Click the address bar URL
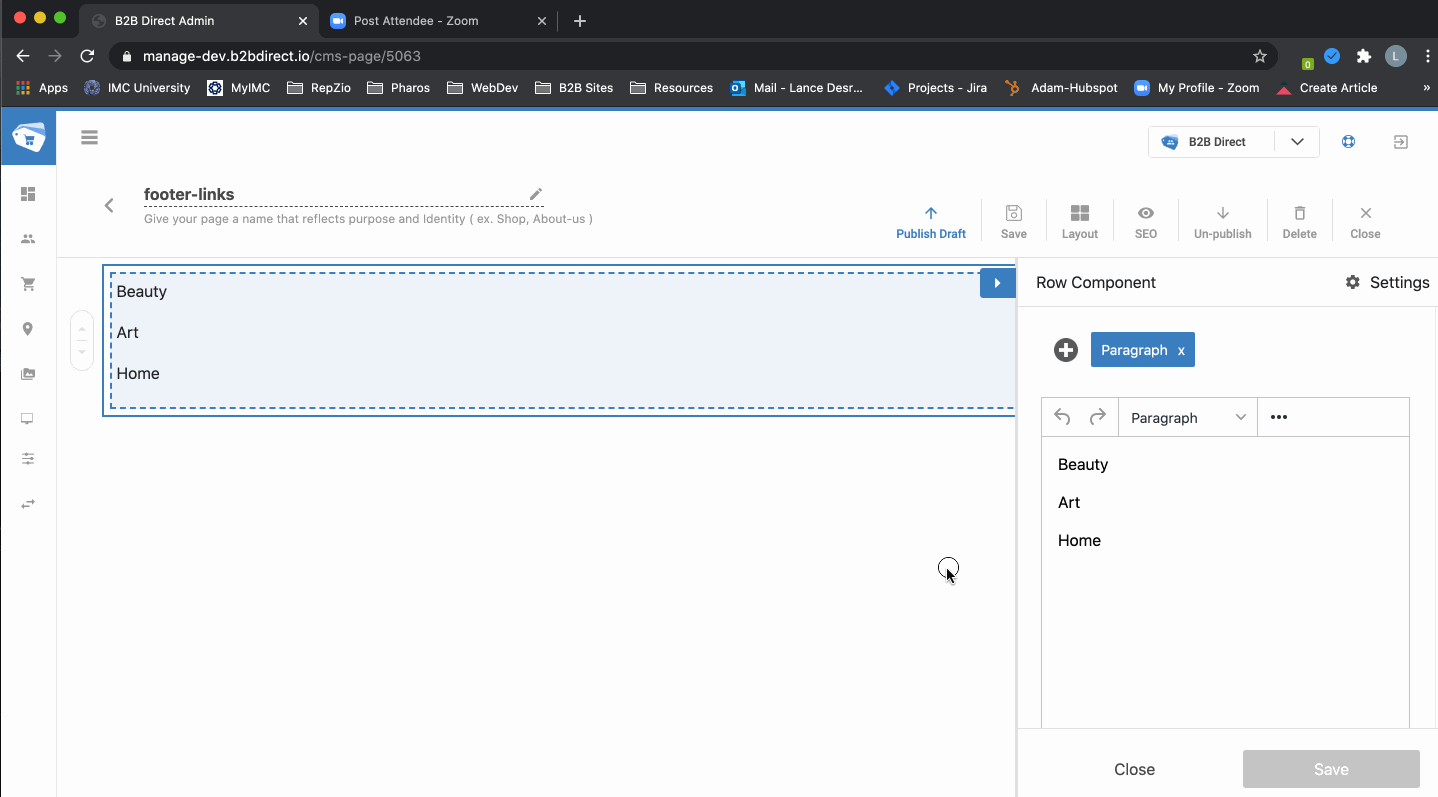This screenshot has height=797, width=1438. coord(282,56)
